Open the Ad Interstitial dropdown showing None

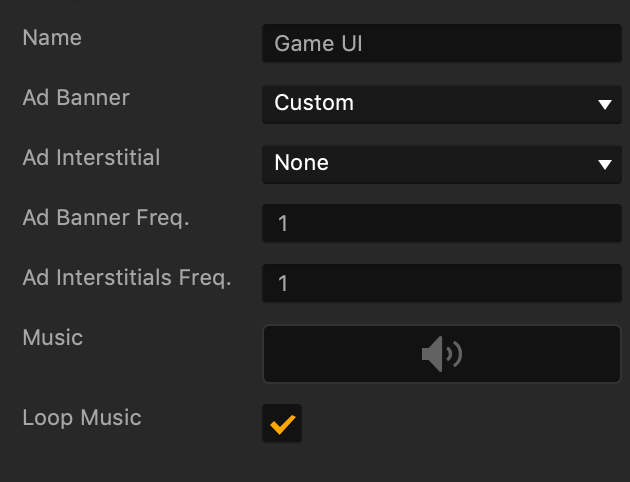[441, 163]
